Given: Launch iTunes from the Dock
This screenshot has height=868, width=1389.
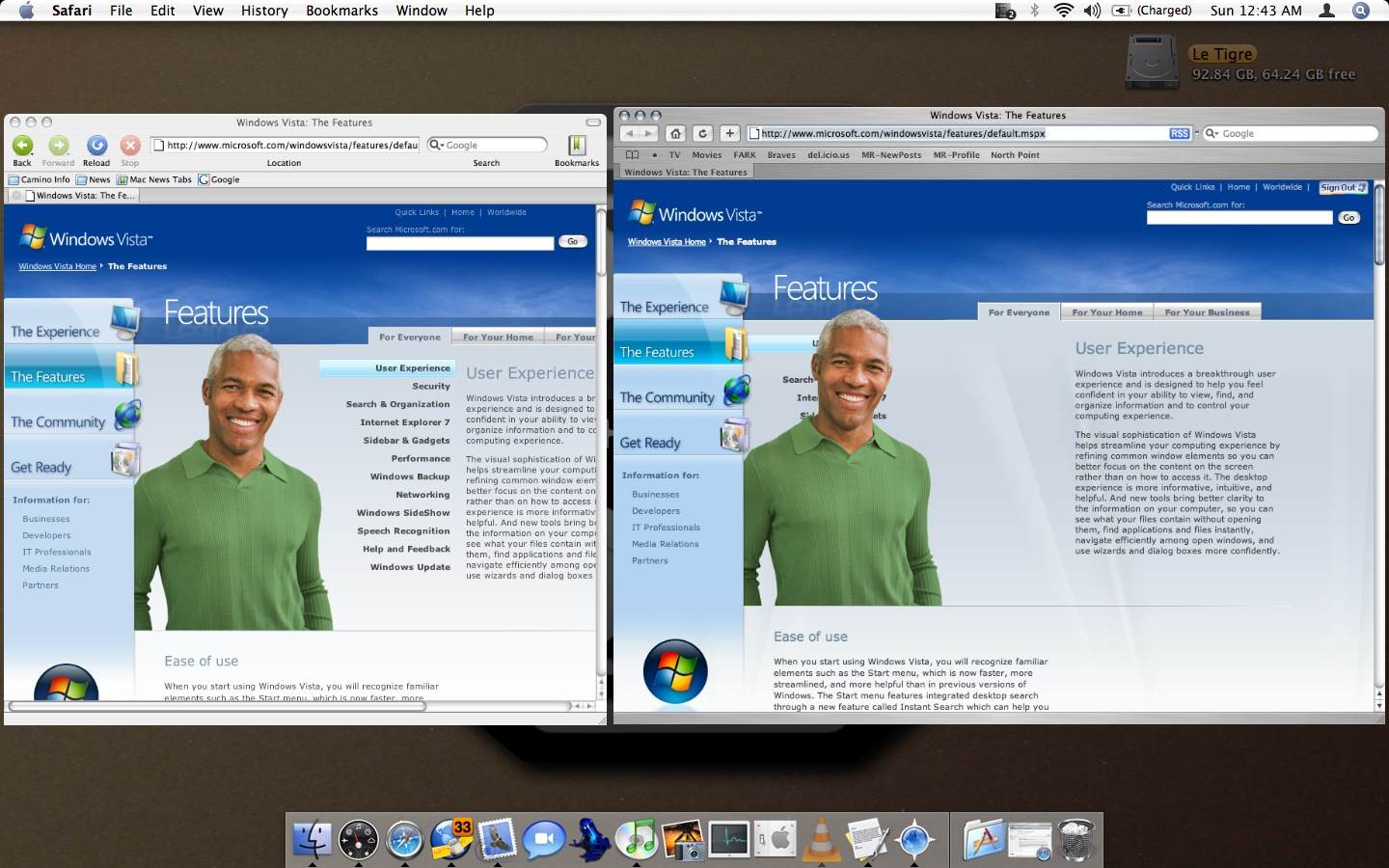Looking at the screenshot, I should click(637, 840).
